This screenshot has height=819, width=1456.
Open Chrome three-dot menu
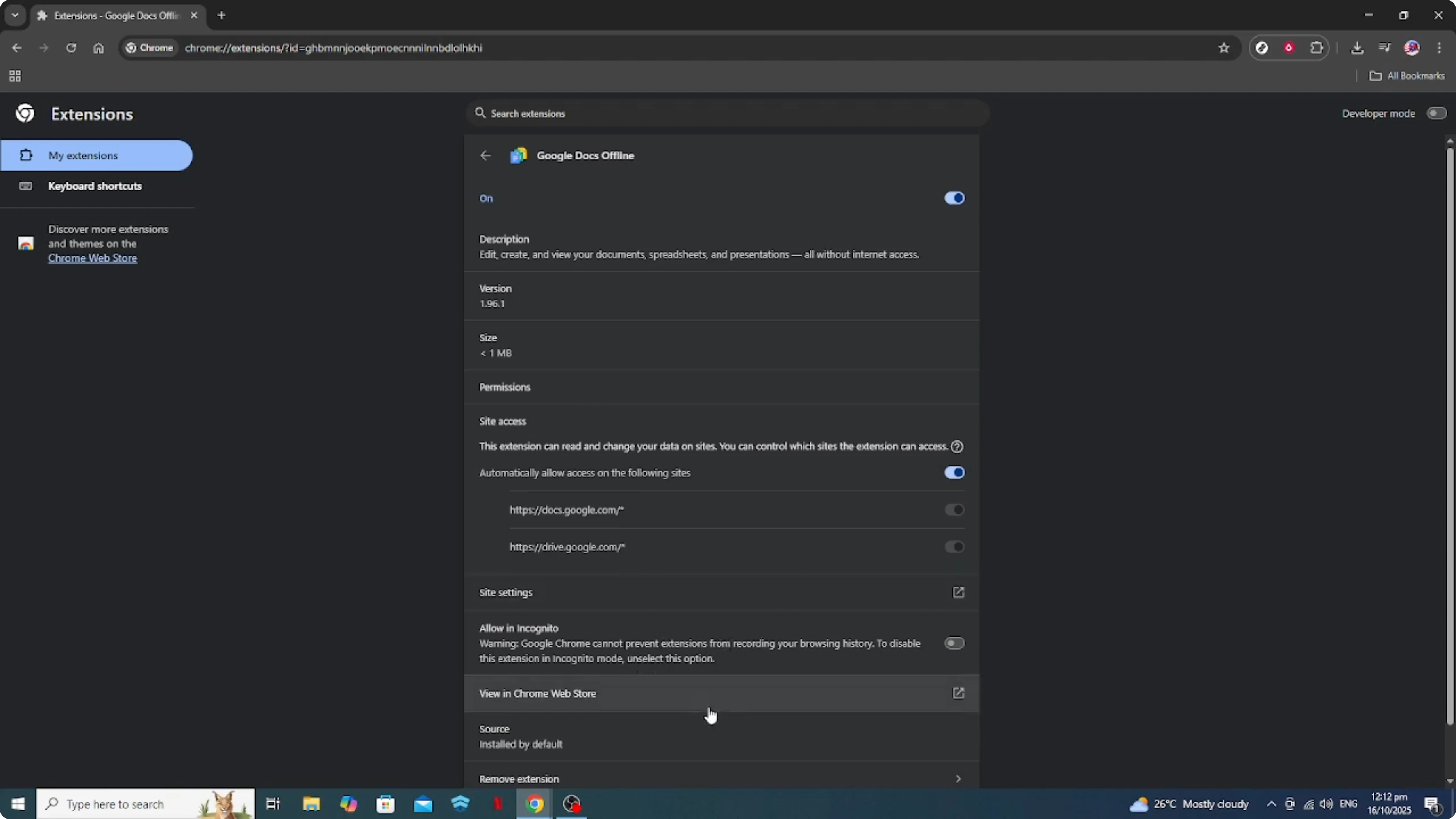[x=1439, y=47]
